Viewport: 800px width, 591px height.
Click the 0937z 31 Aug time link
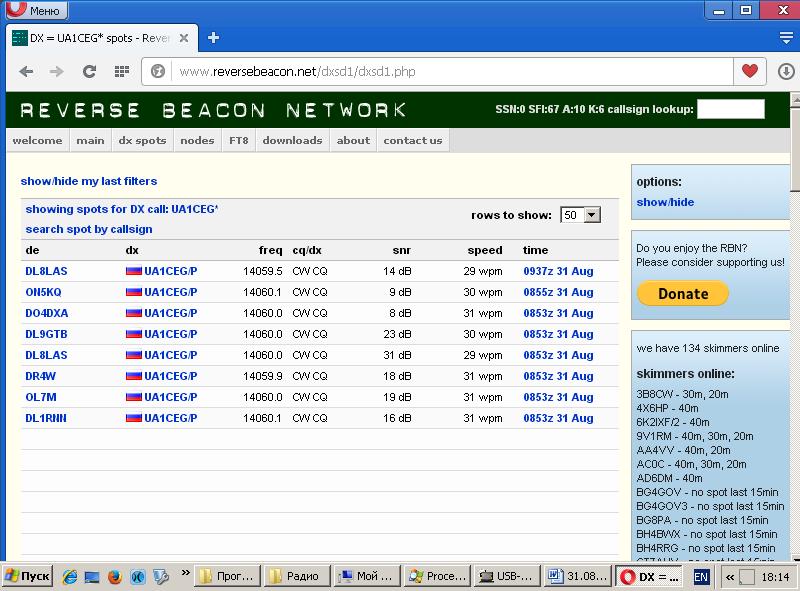(x=558, y=271)
